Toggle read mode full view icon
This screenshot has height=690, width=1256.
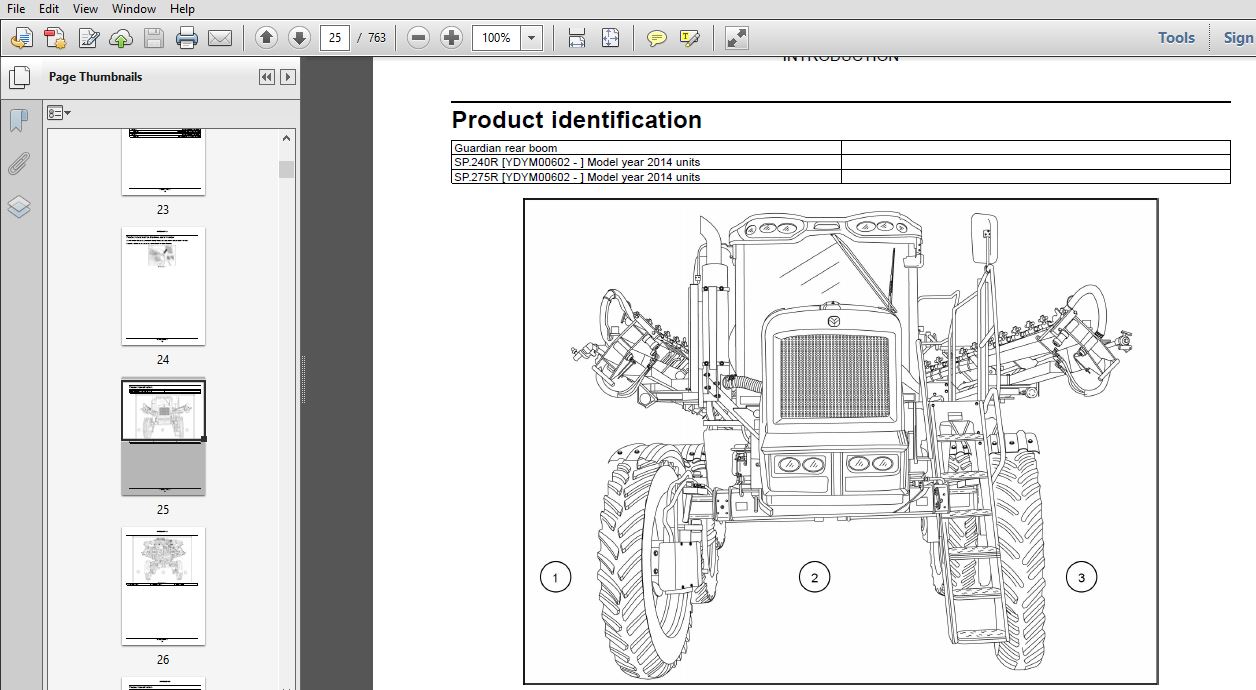(x=736, y=38)
